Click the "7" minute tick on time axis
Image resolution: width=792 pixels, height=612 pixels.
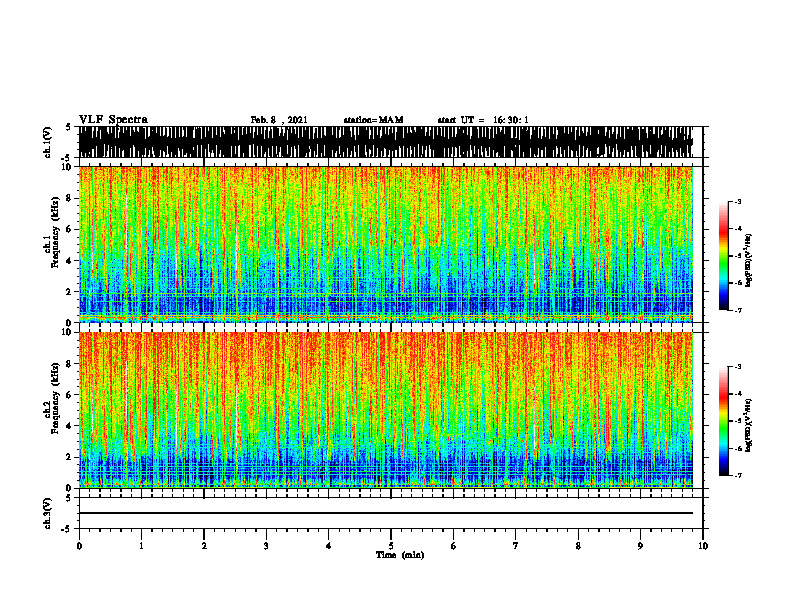coord(516,546)
